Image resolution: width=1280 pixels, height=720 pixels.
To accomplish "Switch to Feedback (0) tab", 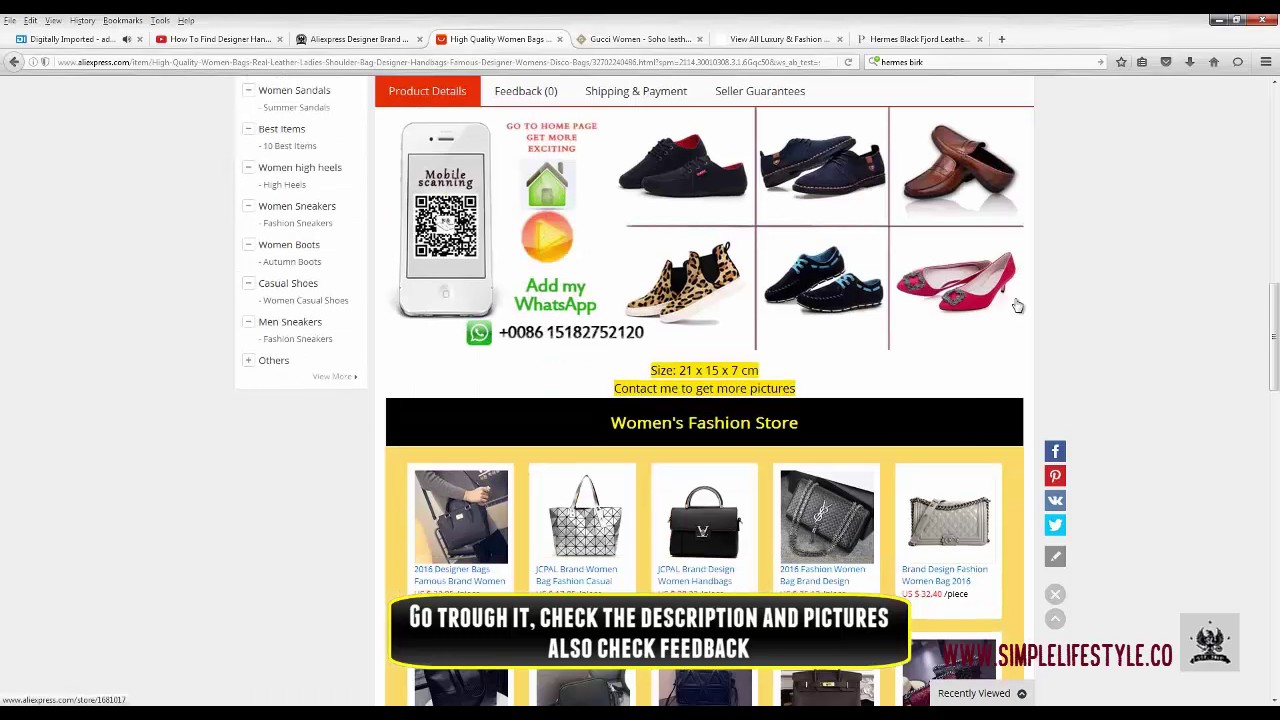I will click(525, 91).
